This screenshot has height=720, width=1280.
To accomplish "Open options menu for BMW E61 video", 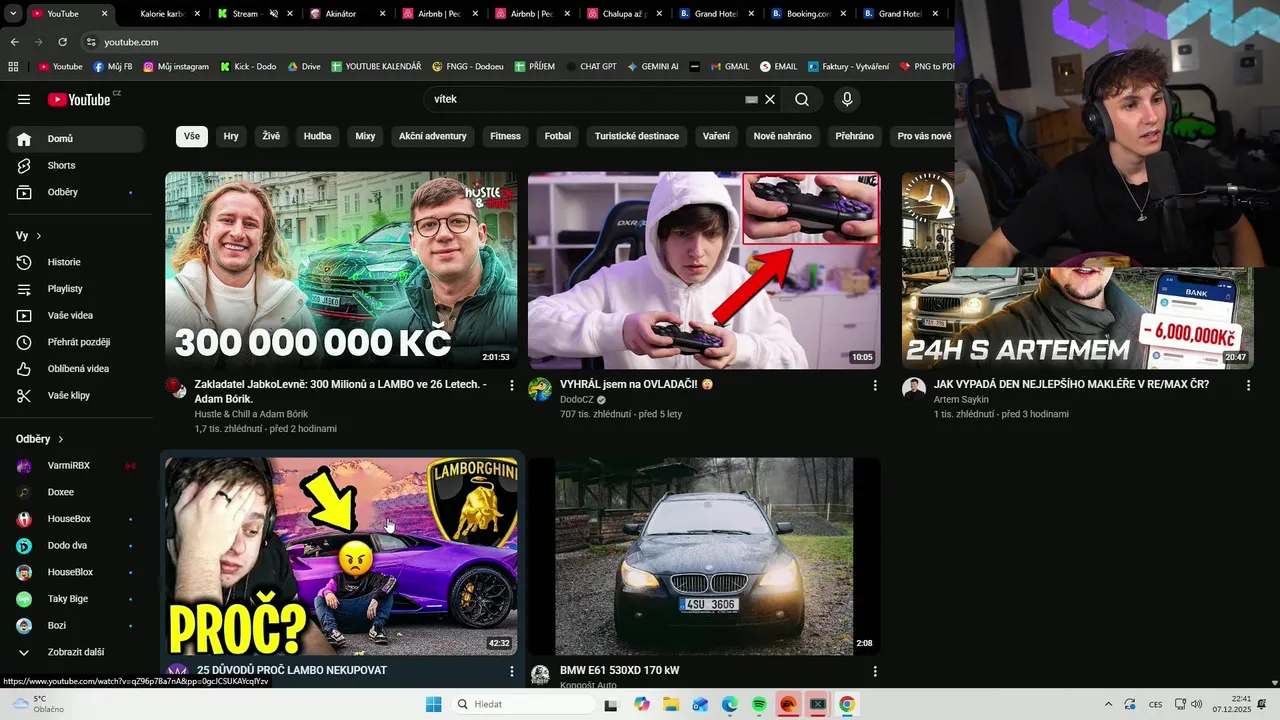I will [x=875, y=671].
